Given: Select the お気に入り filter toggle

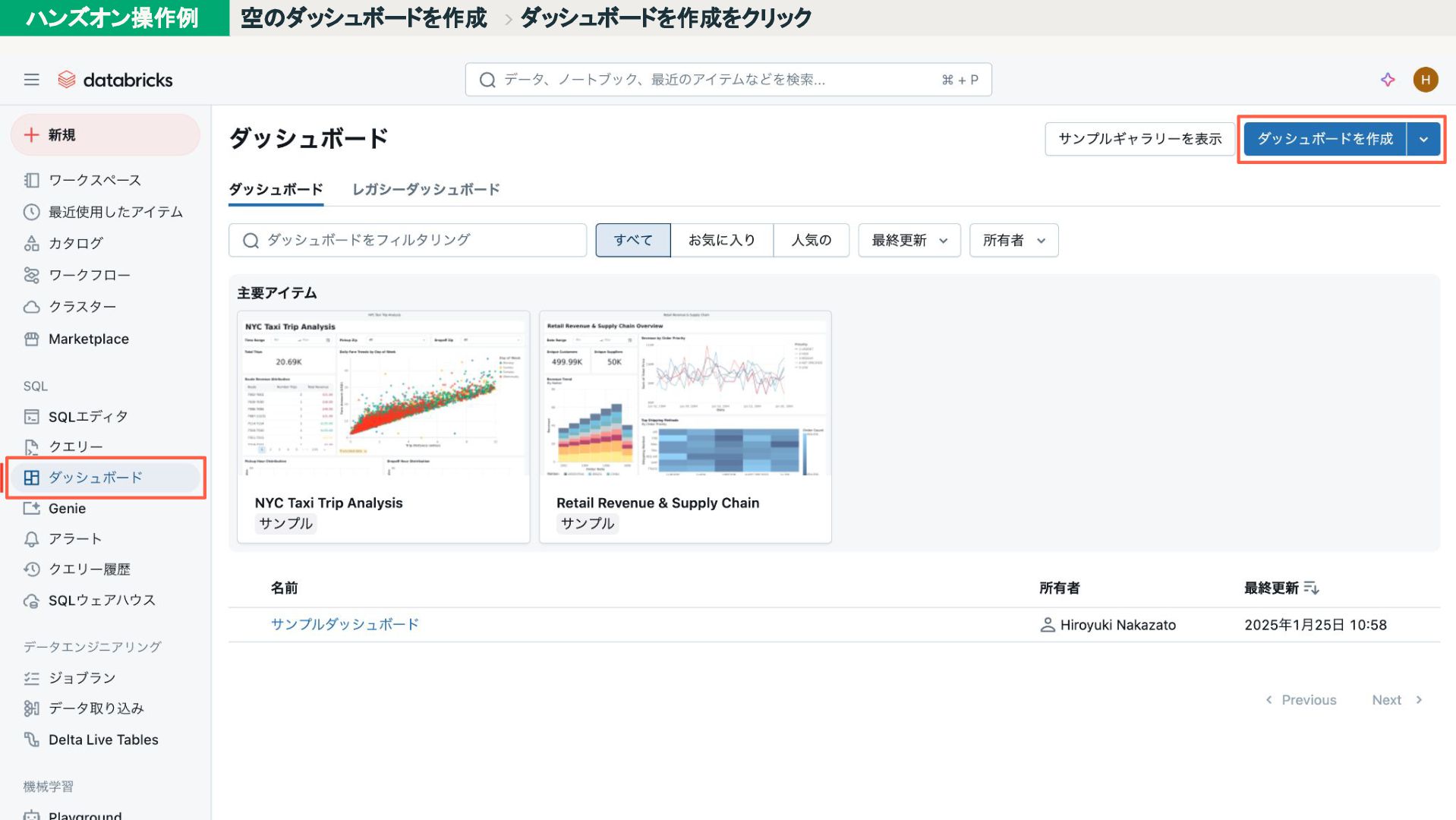Looking at the screenshot, I should tap(722, 240).
